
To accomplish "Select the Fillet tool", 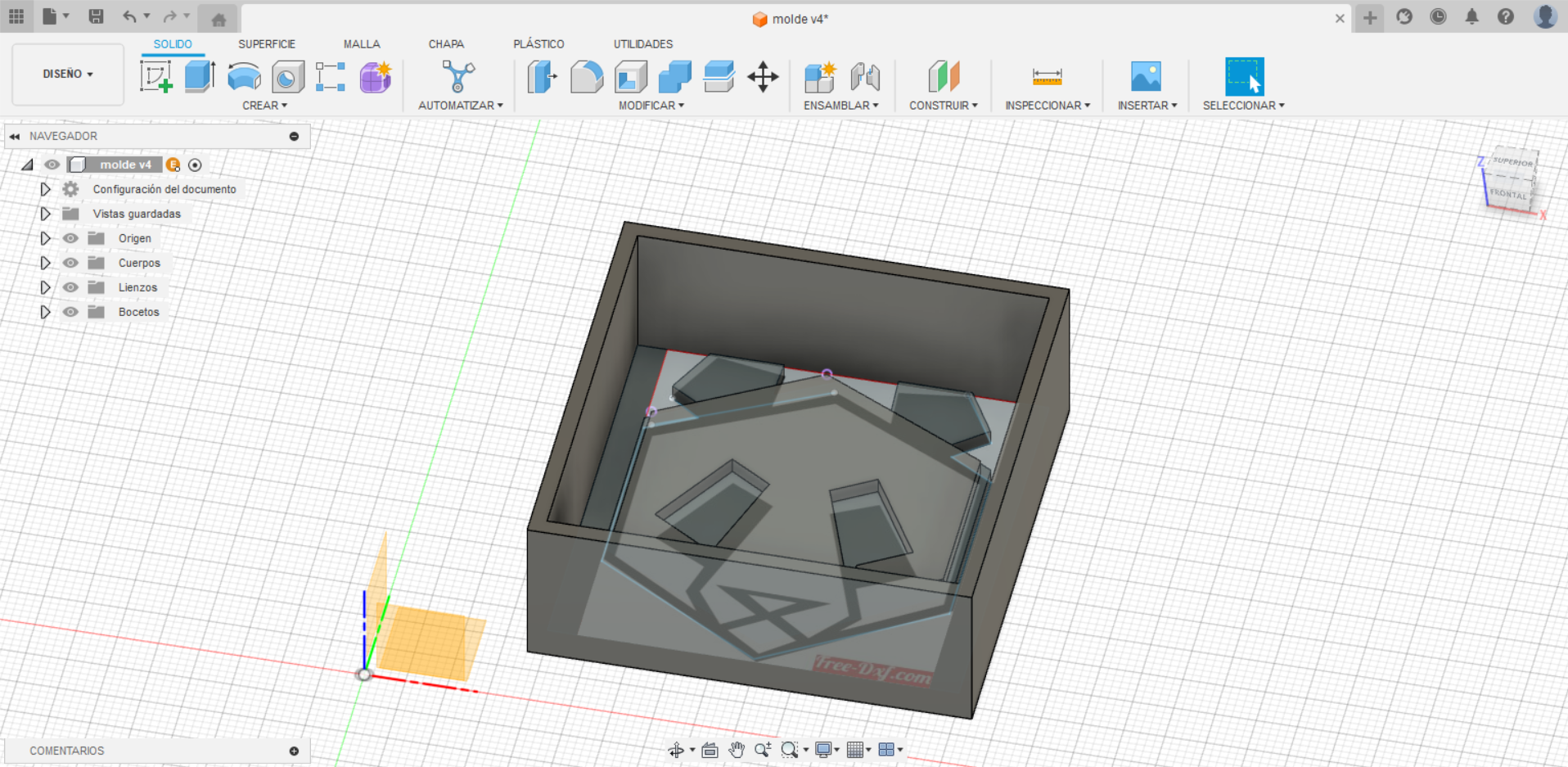I will [587, 77].
